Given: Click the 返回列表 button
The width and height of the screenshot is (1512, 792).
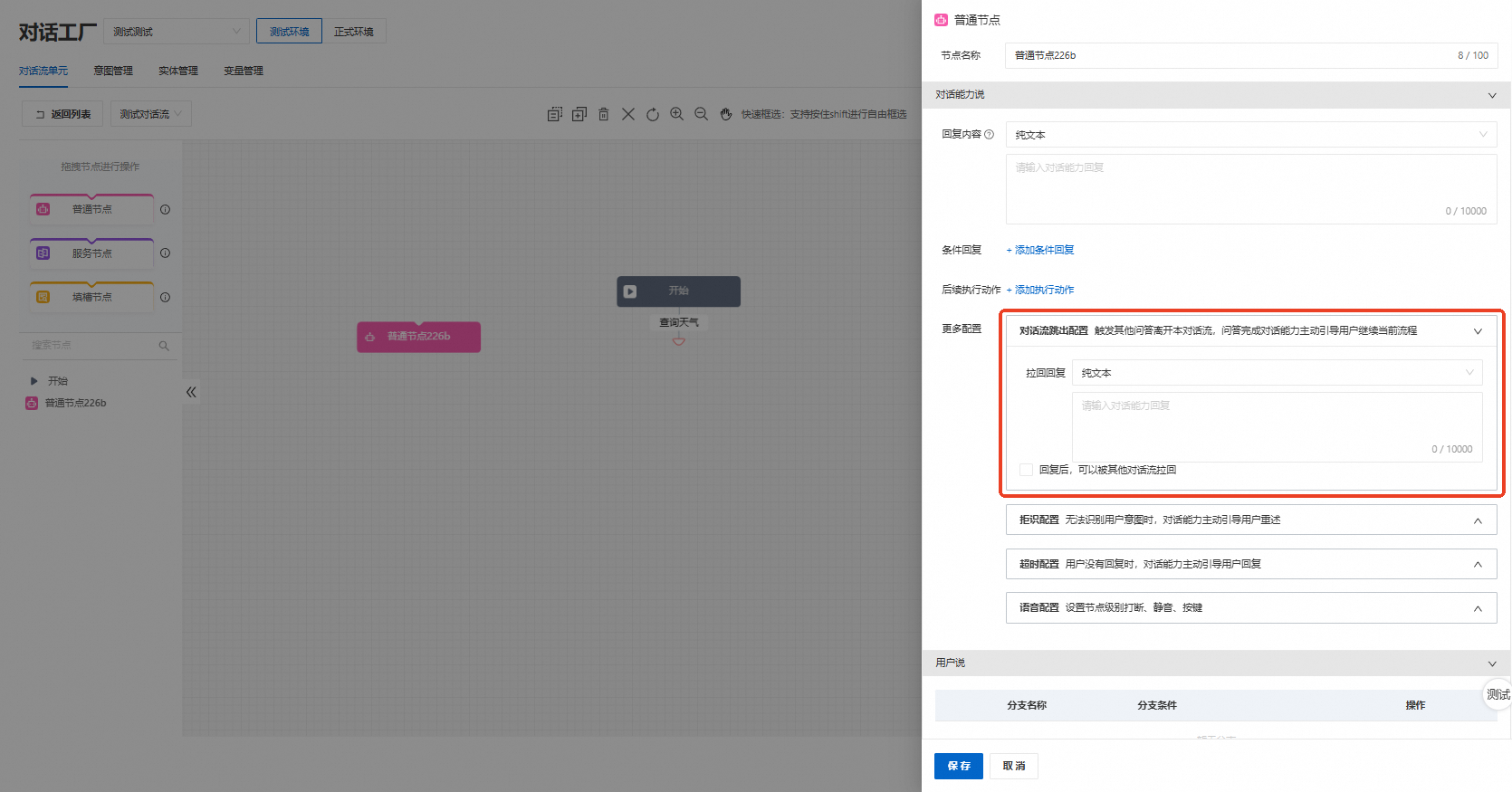Looking at the screenshot, I should click(x=62, y=114).
